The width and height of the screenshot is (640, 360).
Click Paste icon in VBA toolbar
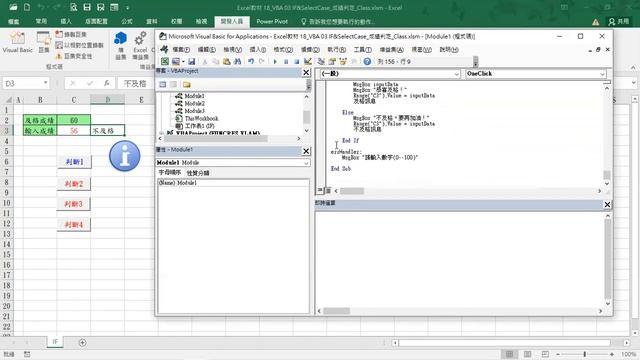pos(227,62)
